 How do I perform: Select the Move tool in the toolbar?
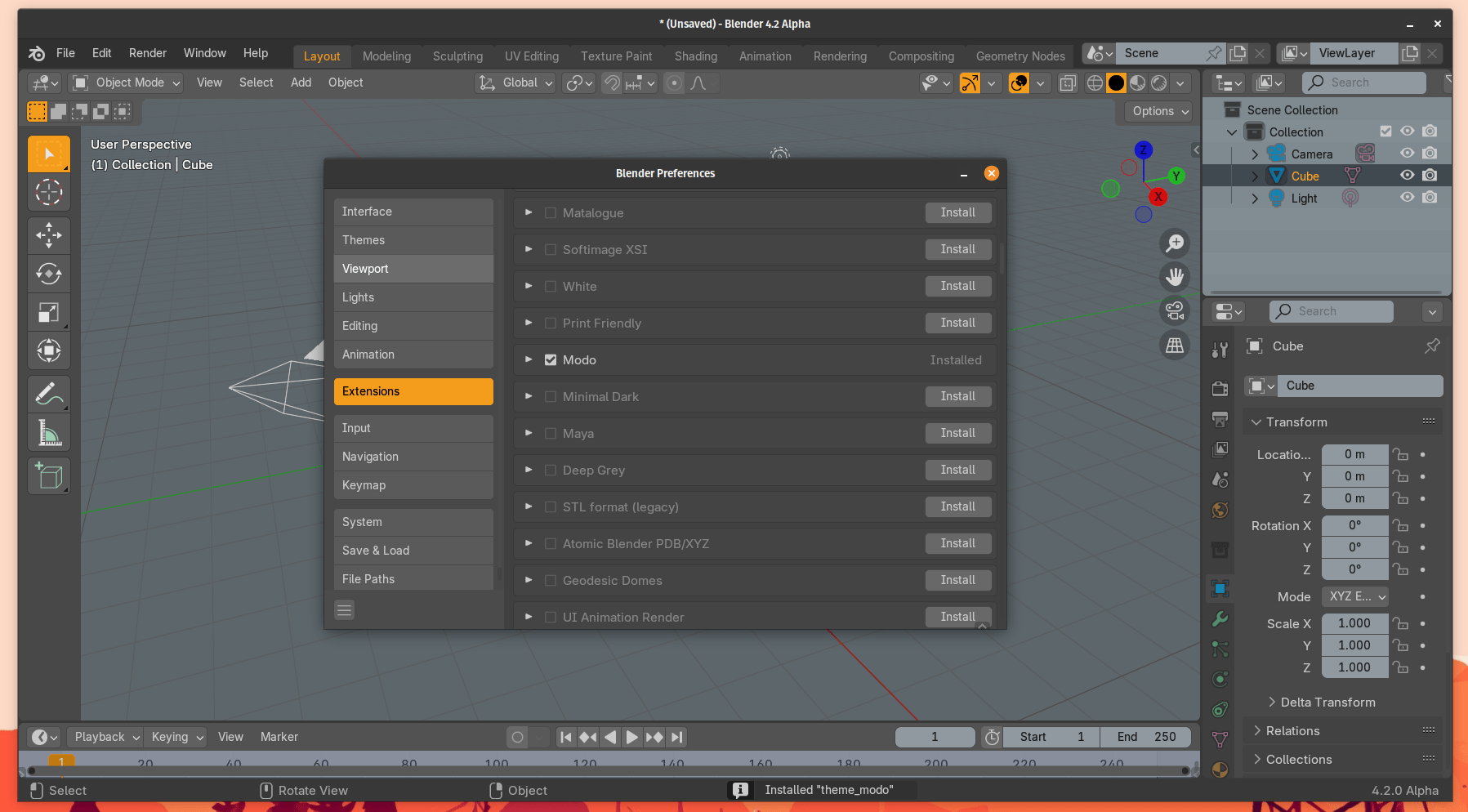49,235
